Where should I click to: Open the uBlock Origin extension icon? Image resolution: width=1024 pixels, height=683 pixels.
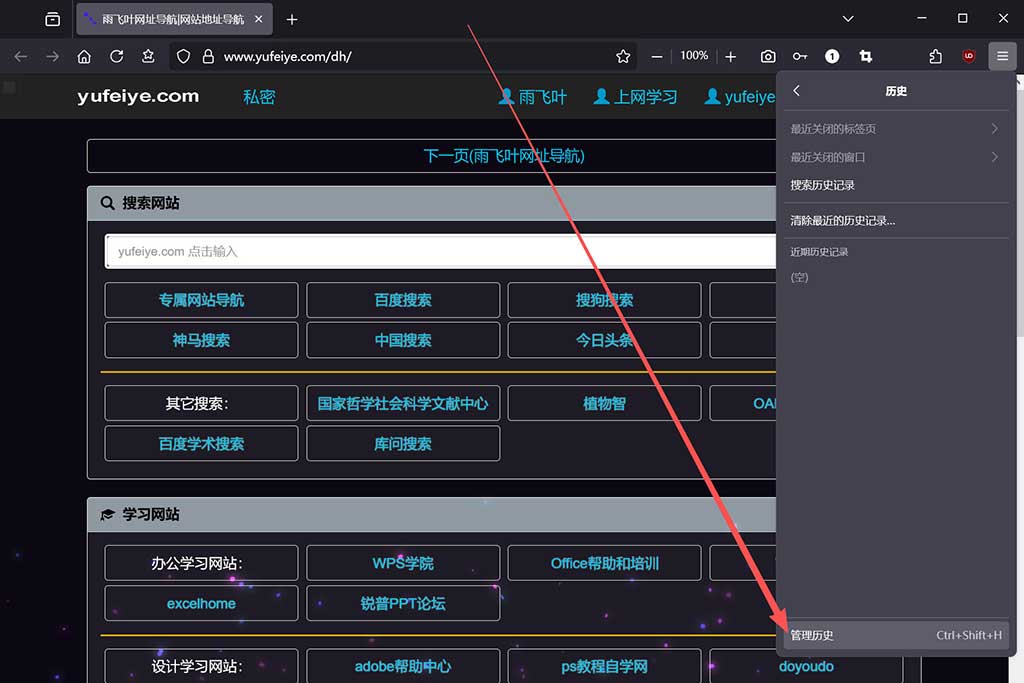point(969,57)
